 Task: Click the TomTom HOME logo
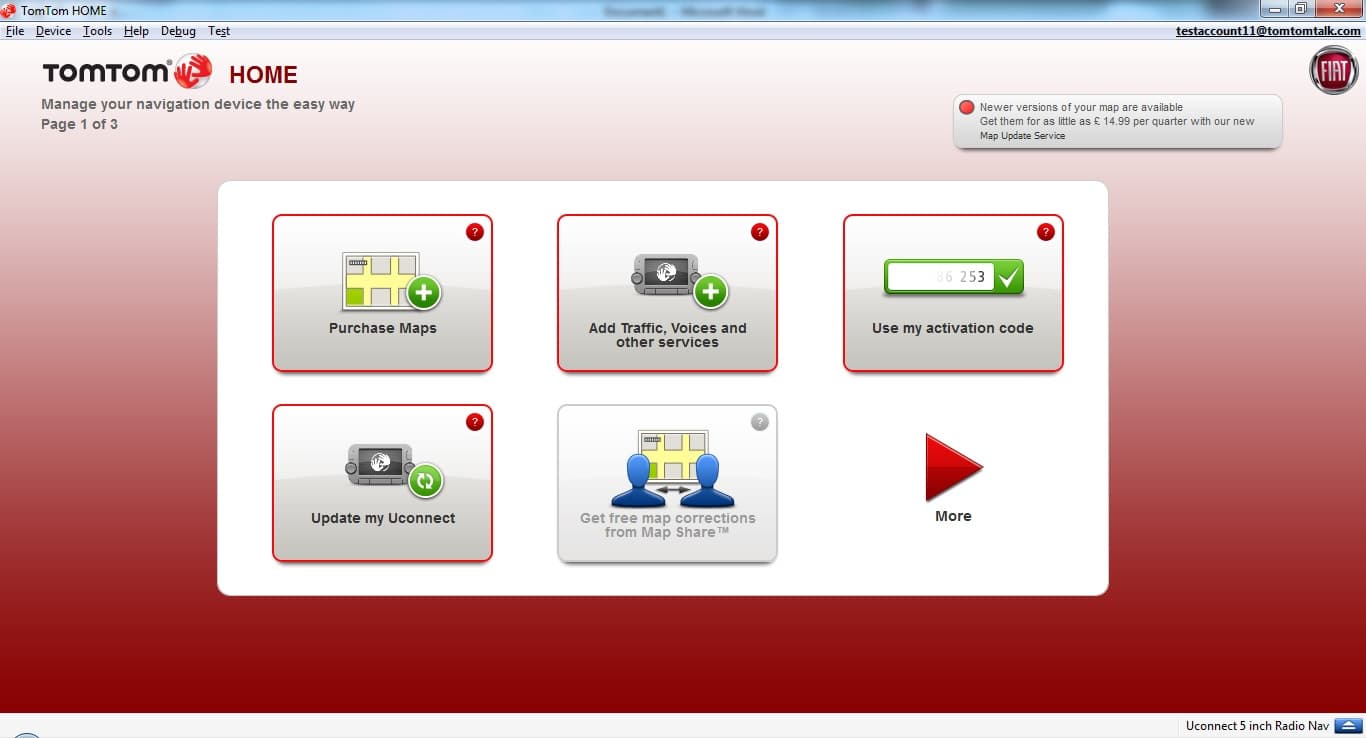tap(170, 74)
